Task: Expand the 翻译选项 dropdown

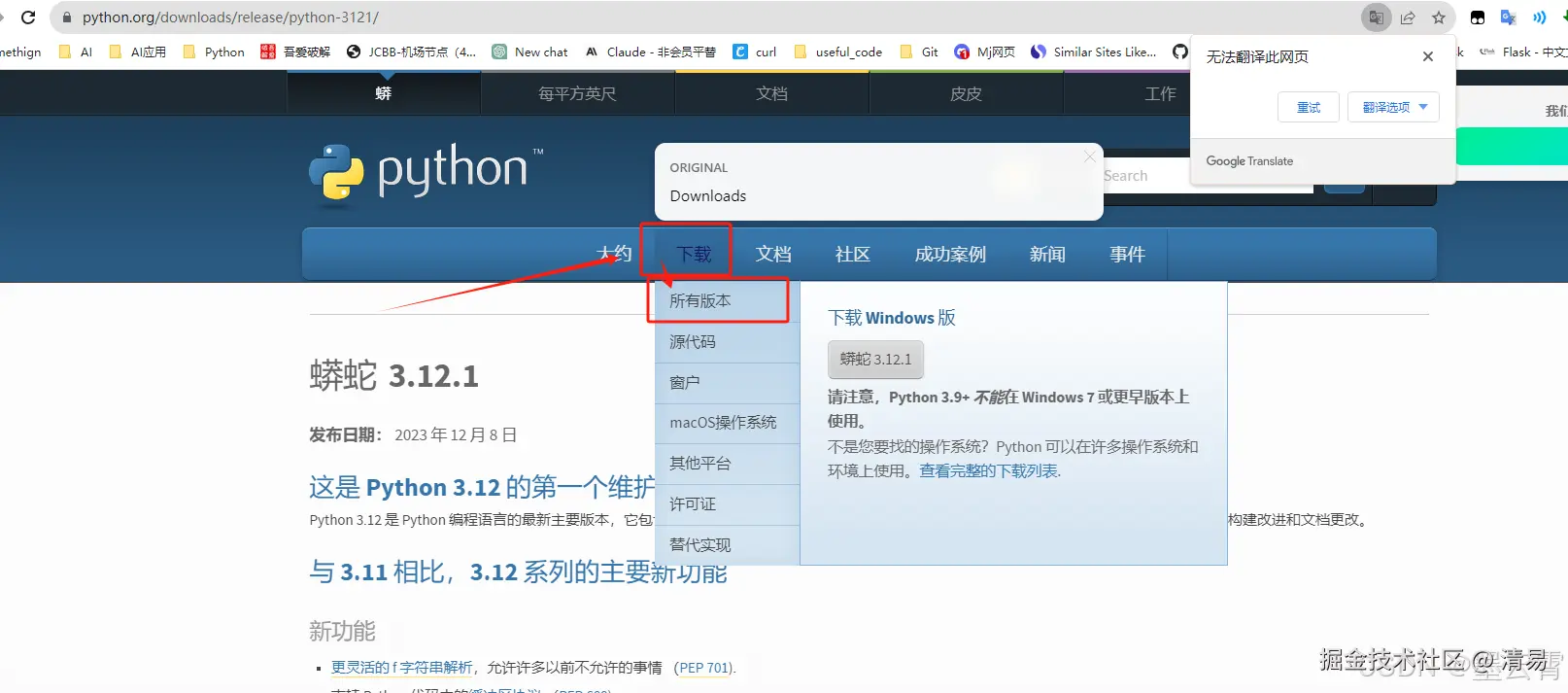Action: [x=1394, y=107]
